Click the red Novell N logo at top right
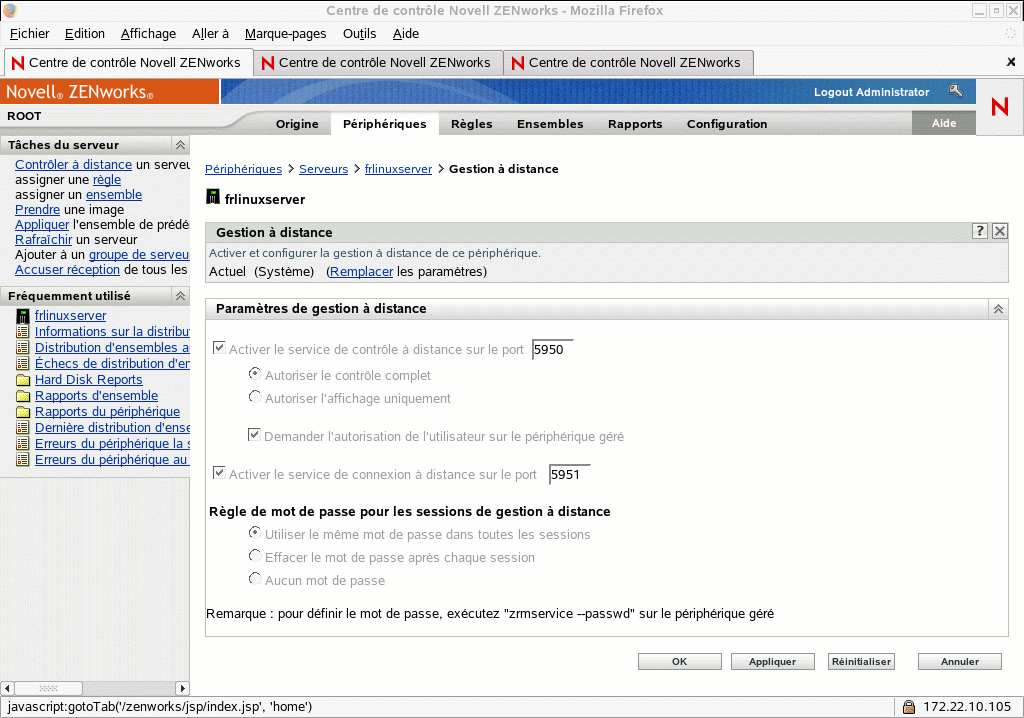Image resolution: width=1024 pixels, height=718 pixels. [x=999, y=106]
